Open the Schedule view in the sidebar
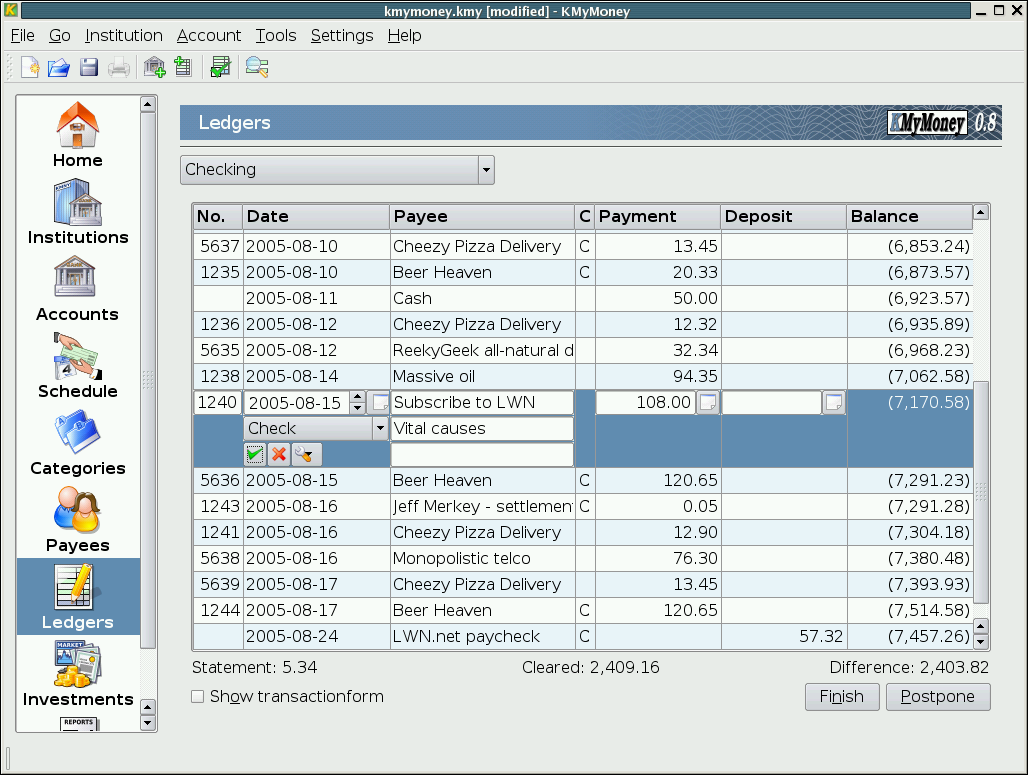This screenshot has height=775, width=1028. pos(78,366)
